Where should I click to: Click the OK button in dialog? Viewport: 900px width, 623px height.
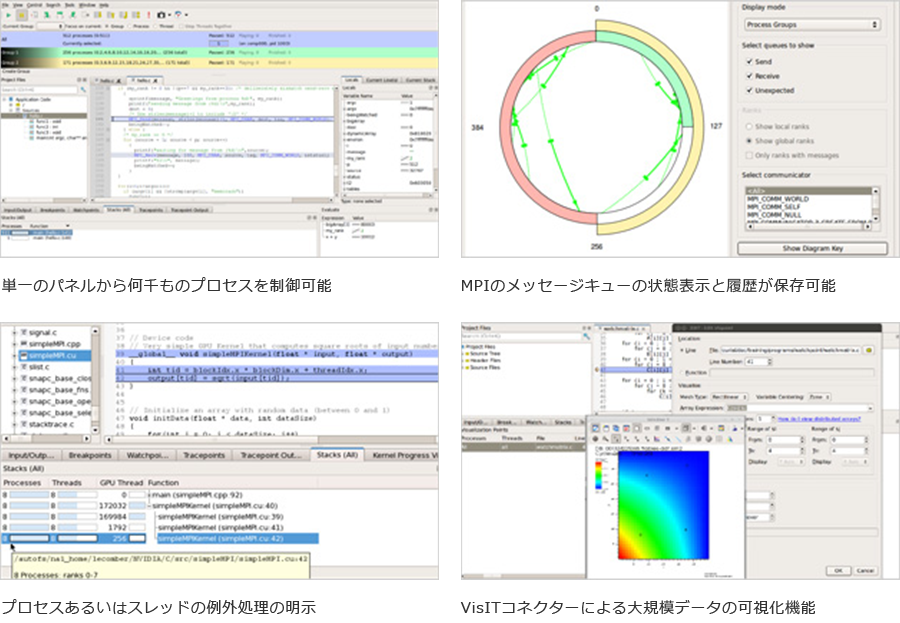point(838,570)
